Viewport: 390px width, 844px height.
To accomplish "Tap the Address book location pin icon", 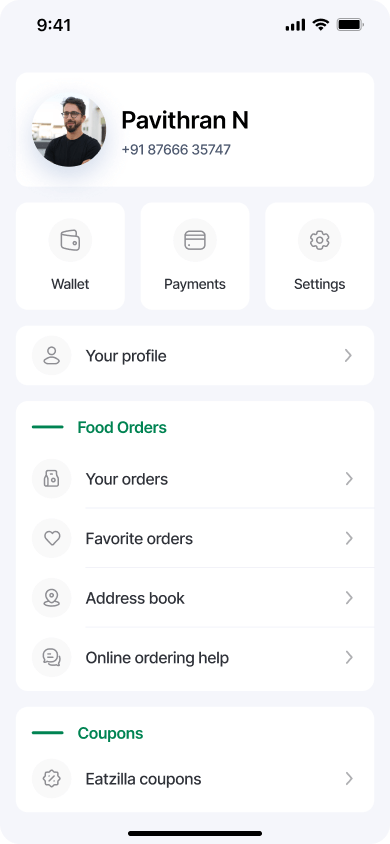I will [x=52, y=598].
